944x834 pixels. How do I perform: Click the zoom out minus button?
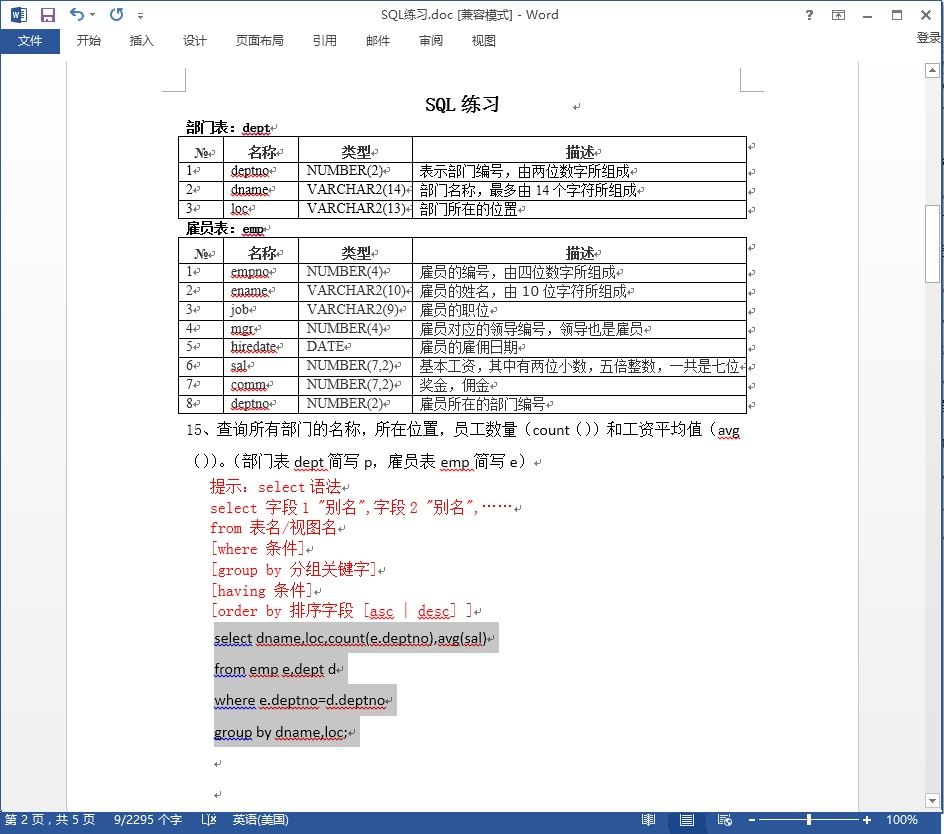click(752, 820)
